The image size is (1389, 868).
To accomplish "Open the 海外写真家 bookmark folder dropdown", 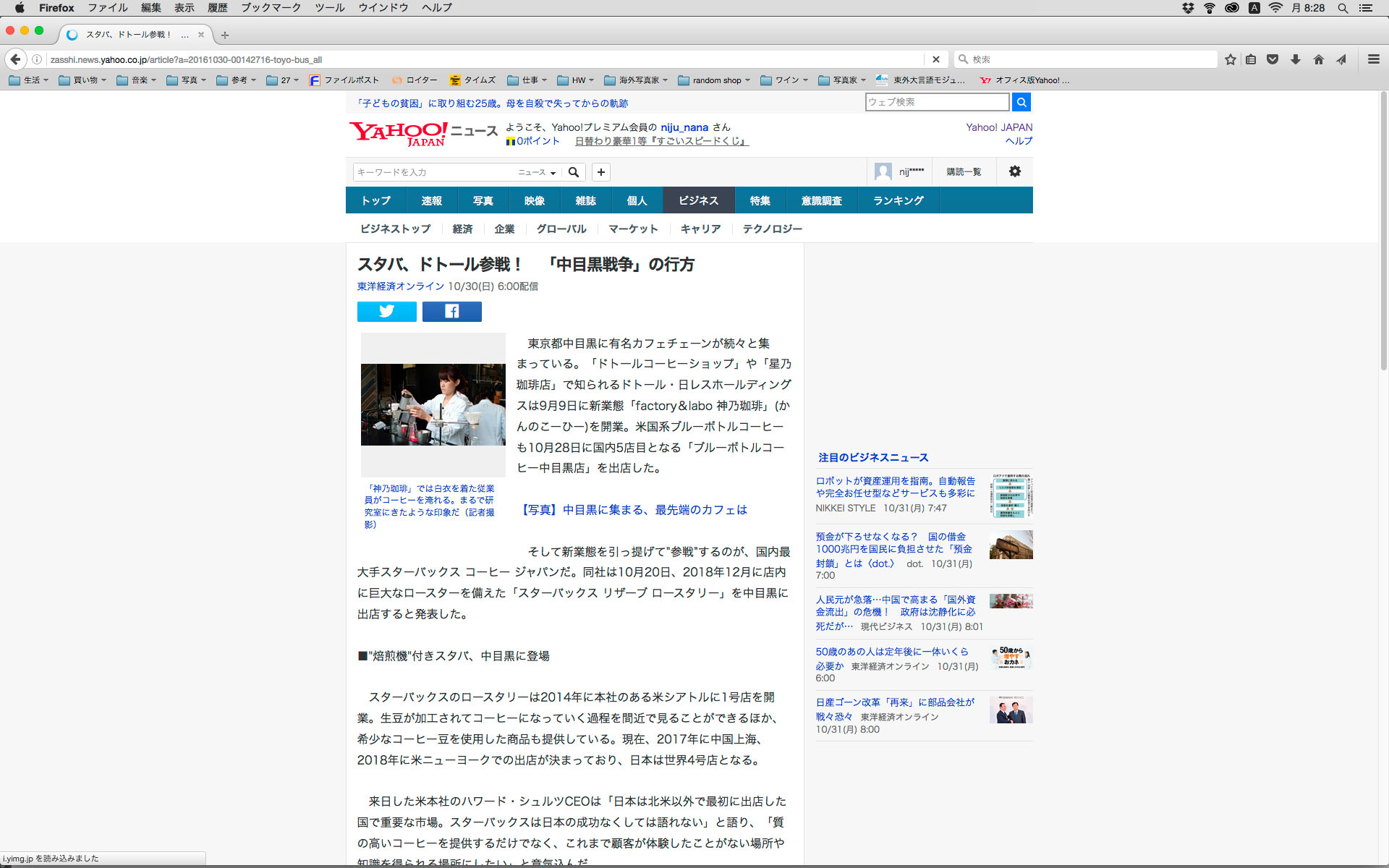I will [x=636, y=80].
